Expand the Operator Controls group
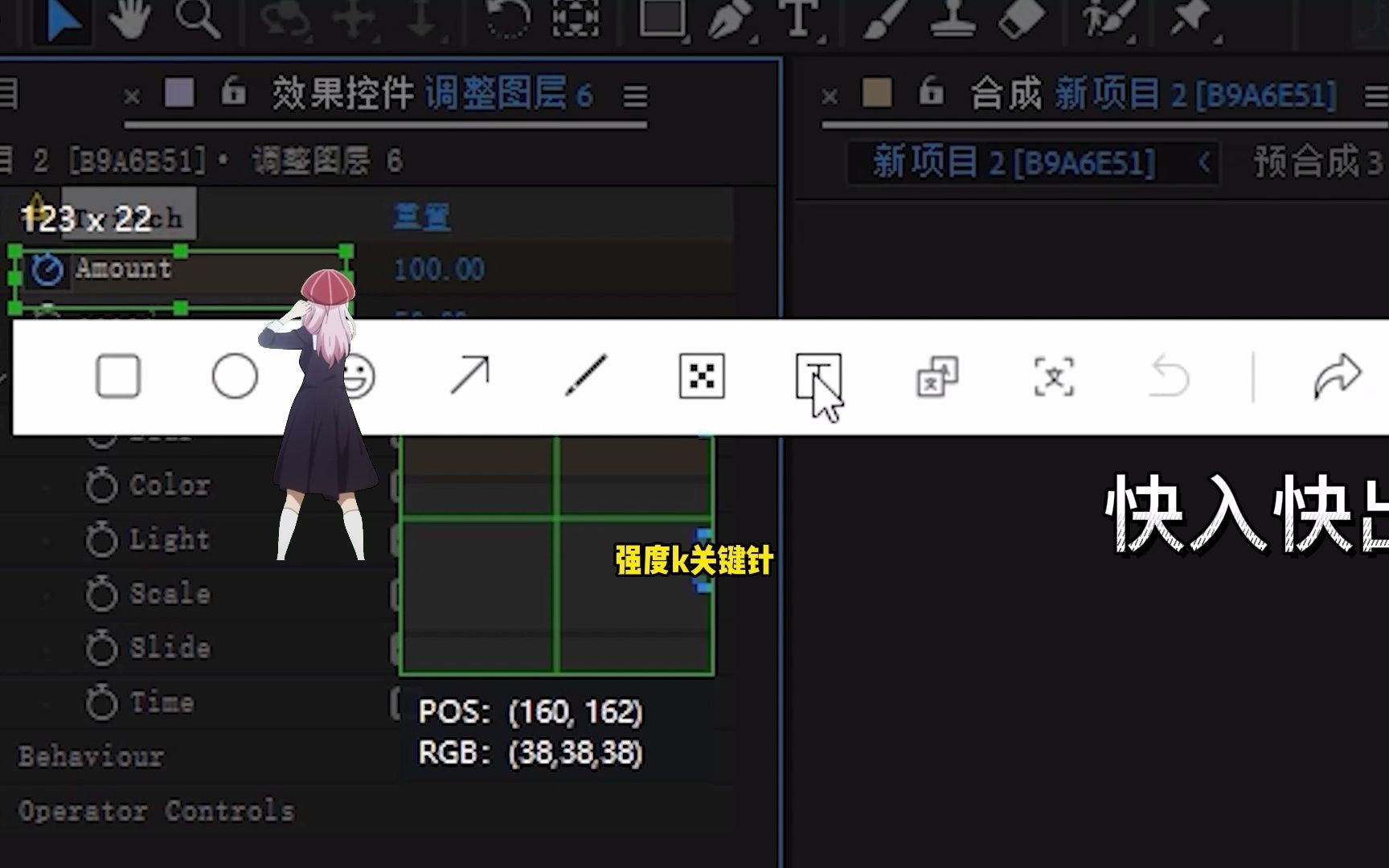 tap(156, 811)
